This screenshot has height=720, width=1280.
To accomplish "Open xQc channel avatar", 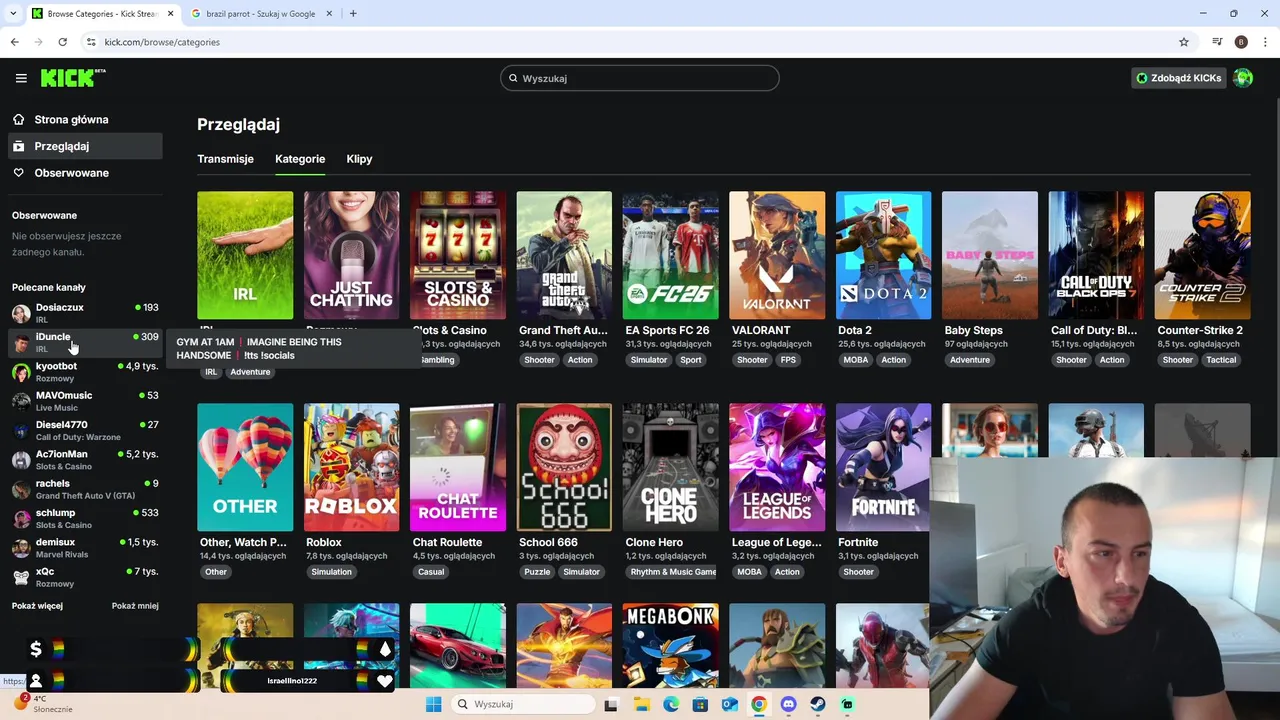I will (x=21, y=577).
